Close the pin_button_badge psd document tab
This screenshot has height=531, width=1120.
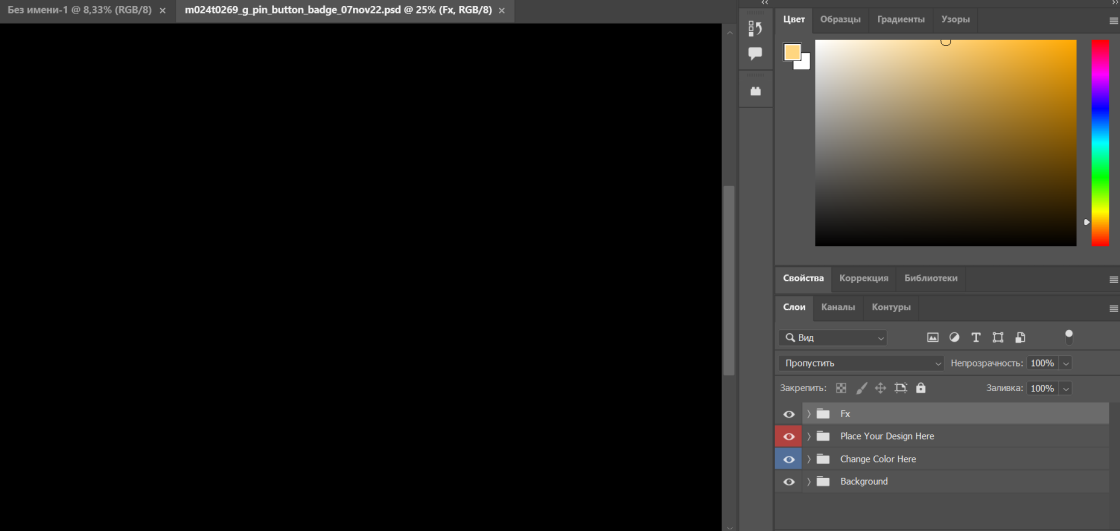tap(502, 11)
